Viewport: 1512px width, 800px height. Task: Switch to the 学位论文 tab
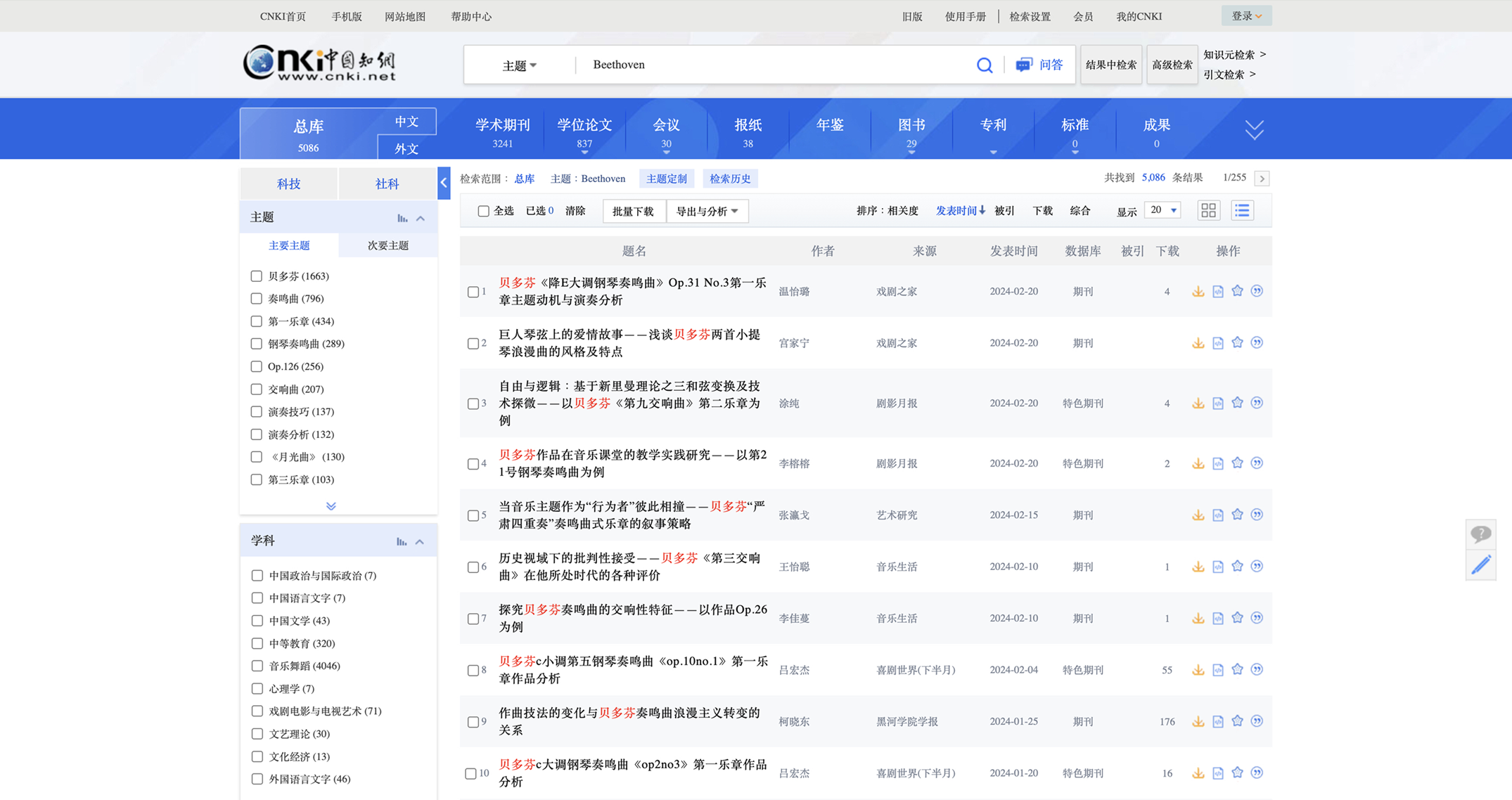(584, 132)
